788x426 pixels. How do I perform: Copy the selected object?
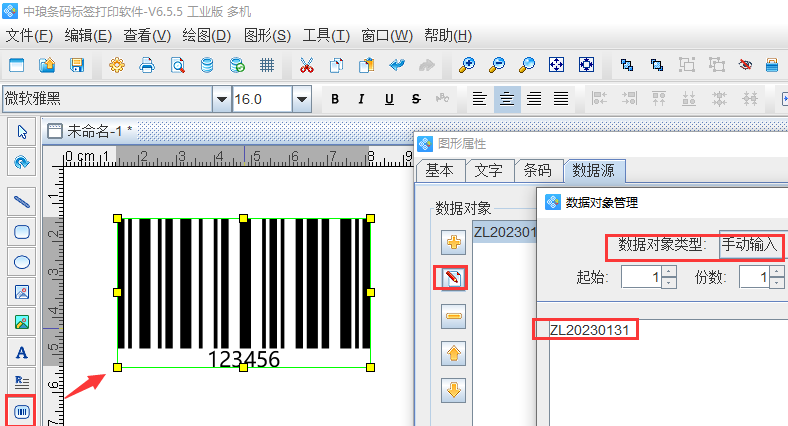point(336,65)
